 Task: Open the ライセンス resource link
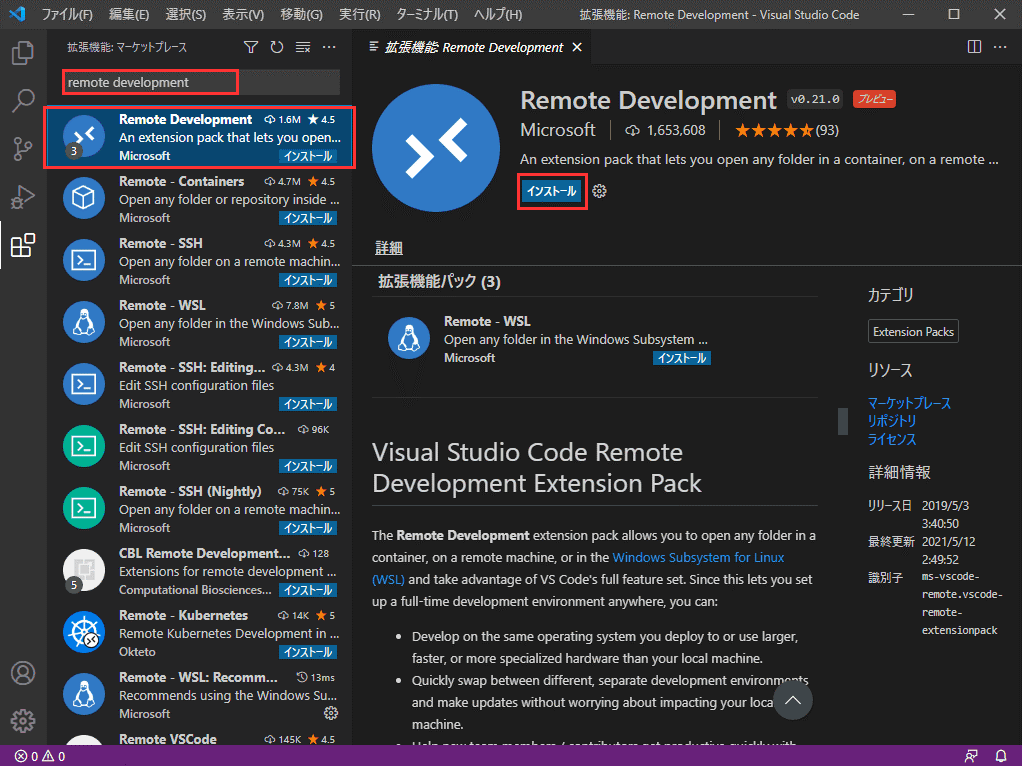click(x=892, y=440)
